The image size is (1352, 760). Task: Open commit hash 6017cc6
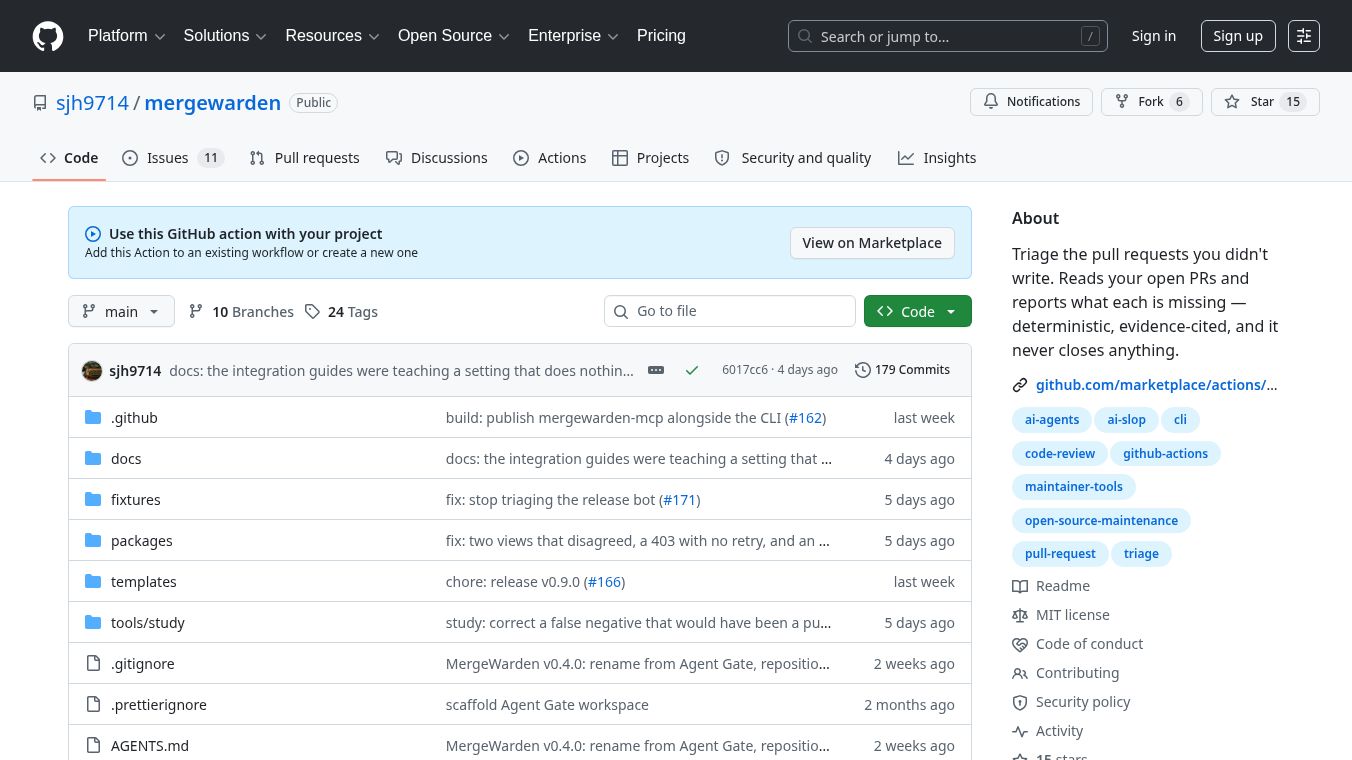(x=745, y=370)
